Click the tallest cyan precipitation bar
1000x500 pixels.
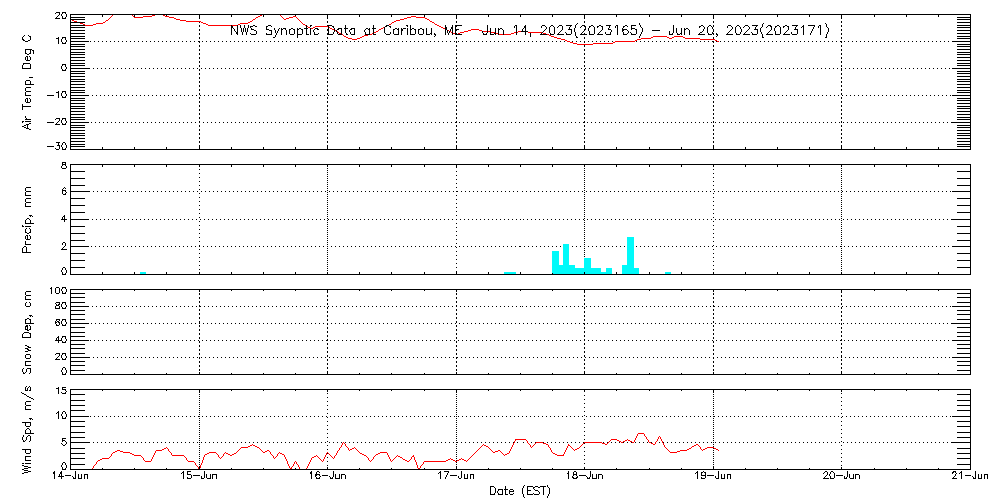tap(631, 255)
